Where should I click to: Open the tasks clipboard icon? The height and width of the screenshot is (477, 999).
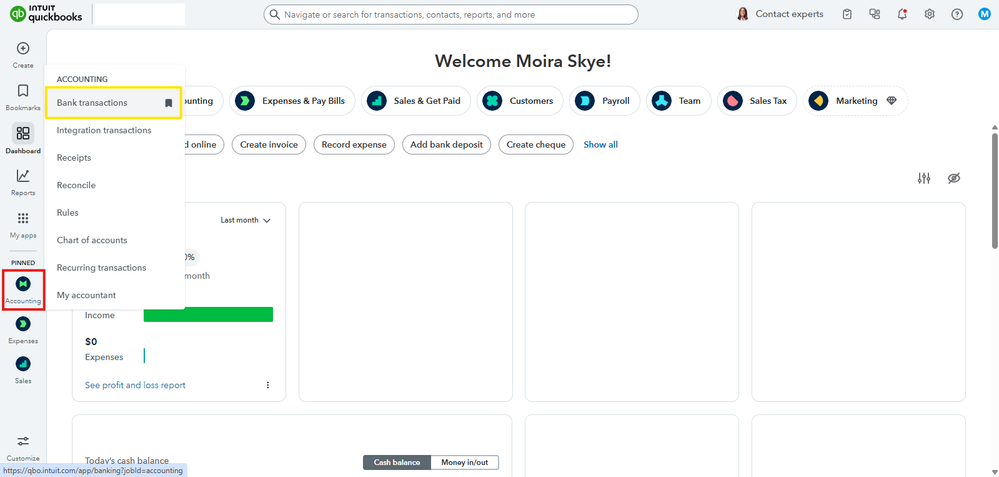tap(847, 14)
